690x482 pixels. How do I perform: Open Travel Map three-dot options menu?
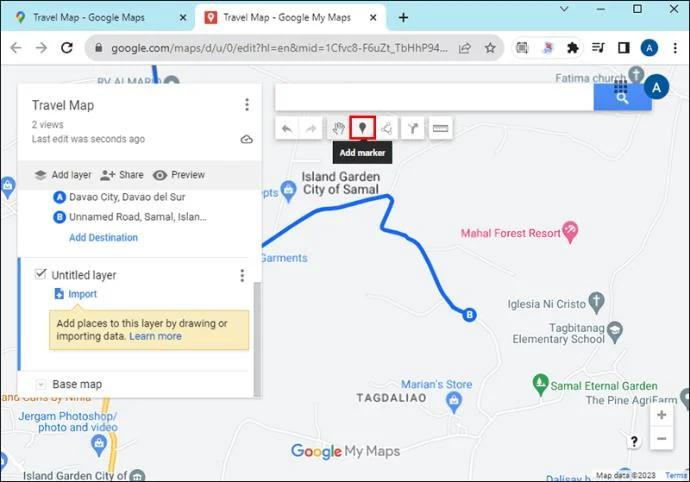point(247,105)
